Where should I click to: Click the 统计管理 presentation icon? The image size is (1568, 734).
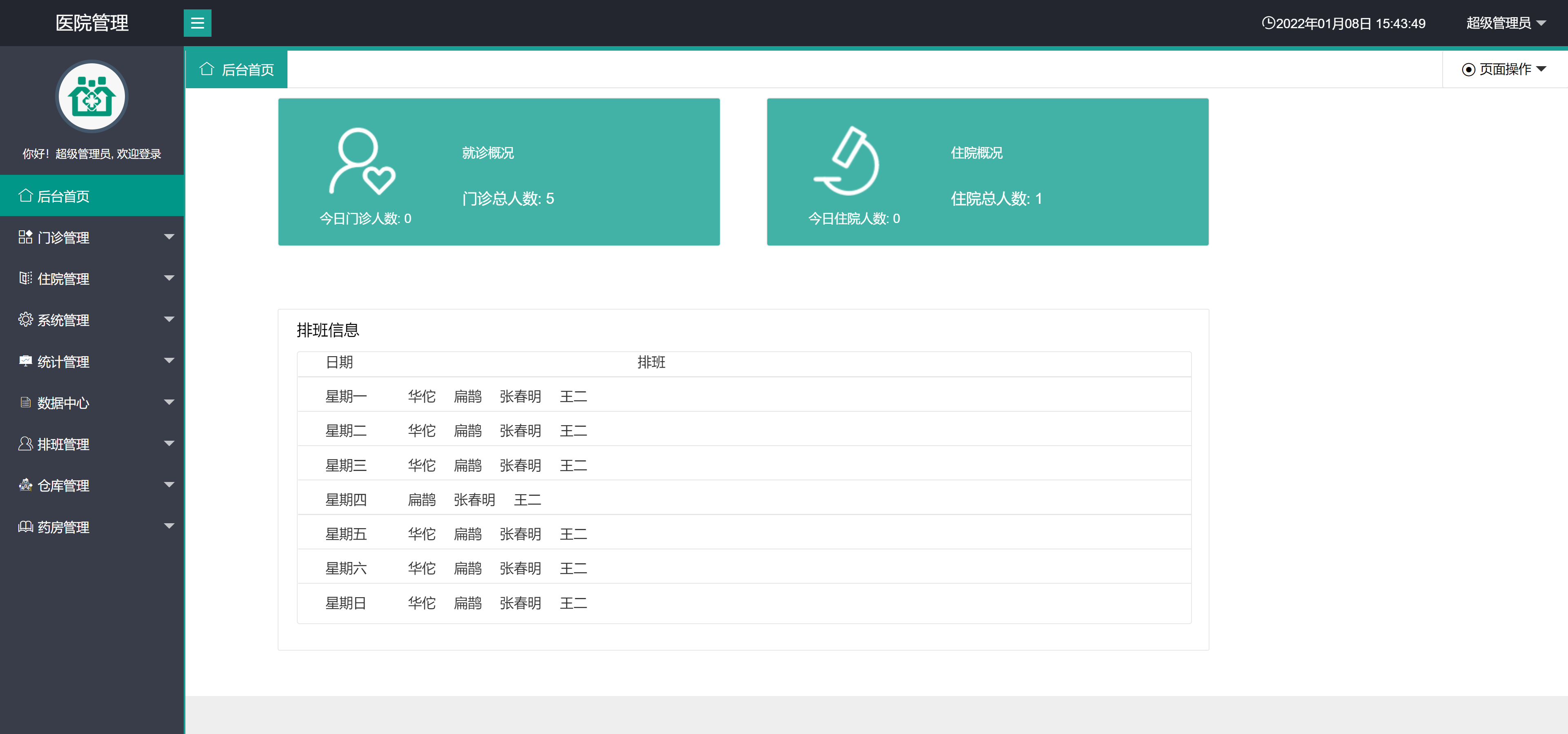pyautogui.click(x=26, y=361)
